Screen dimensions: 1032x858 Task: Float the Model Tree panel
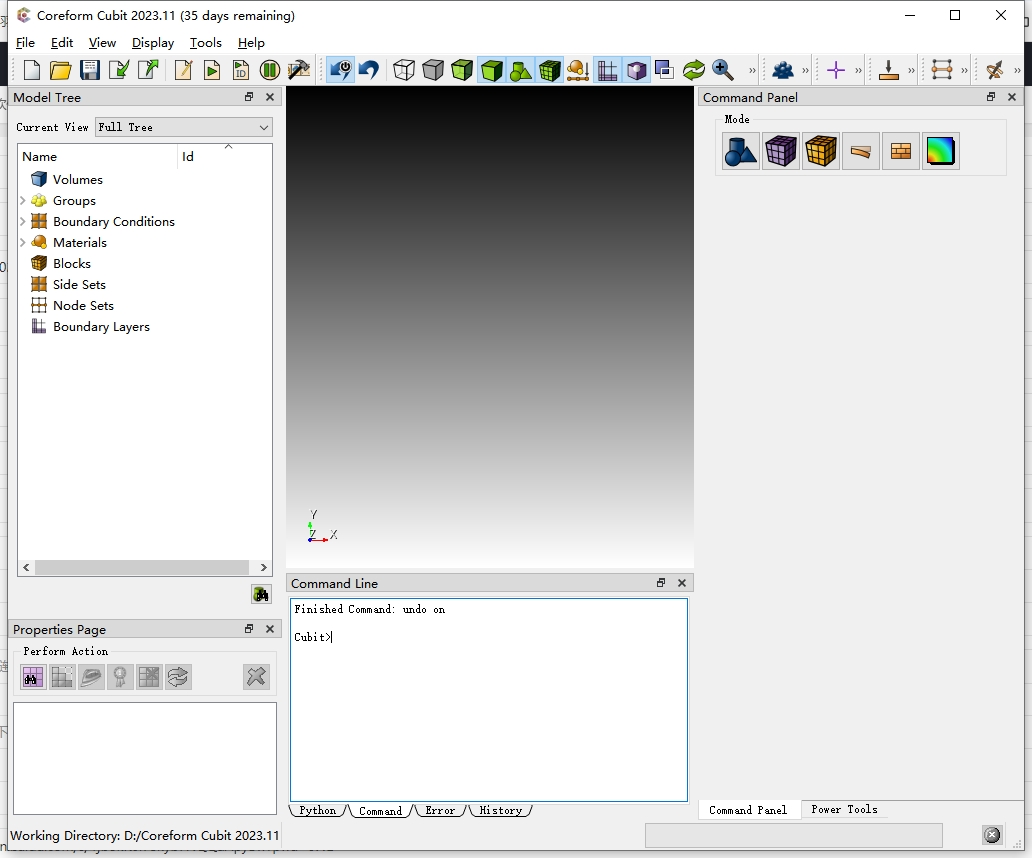point(249,97)
